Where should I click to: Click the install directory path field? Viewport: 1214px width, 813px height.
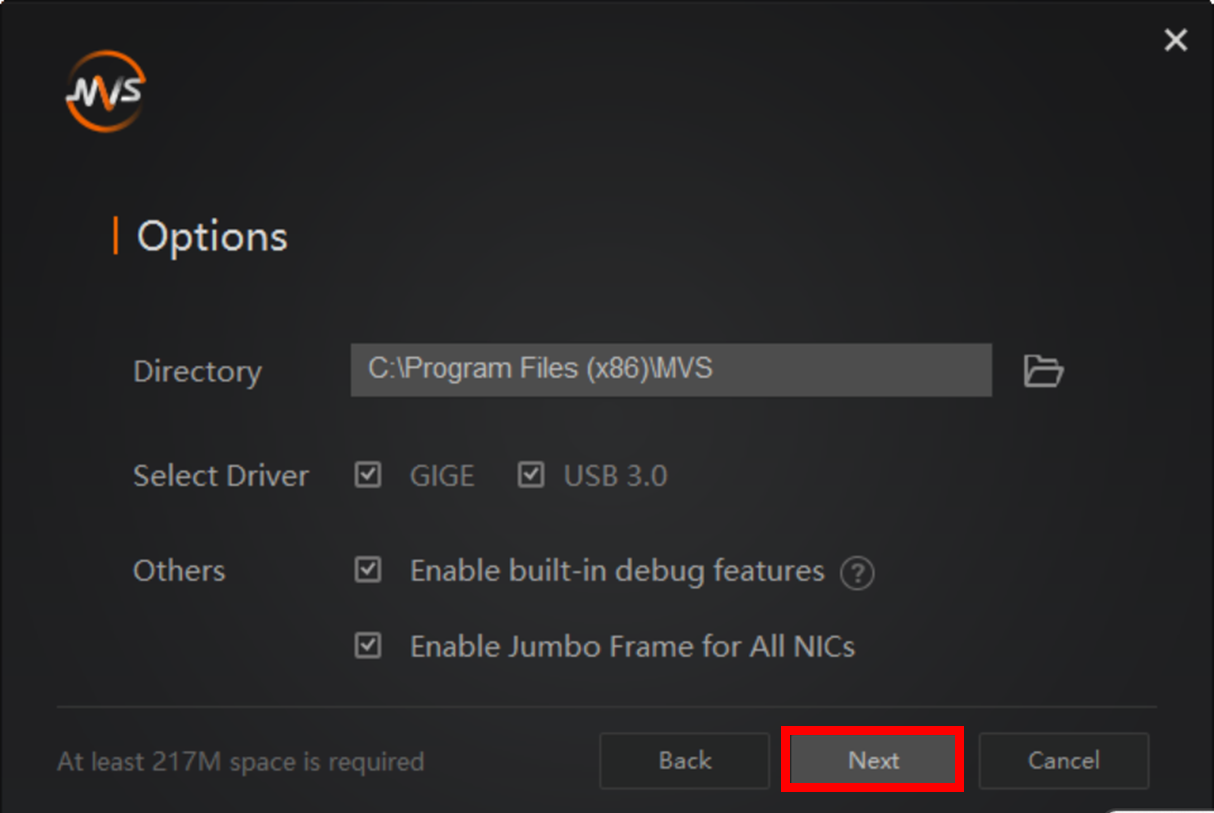[x=671, y=370]
